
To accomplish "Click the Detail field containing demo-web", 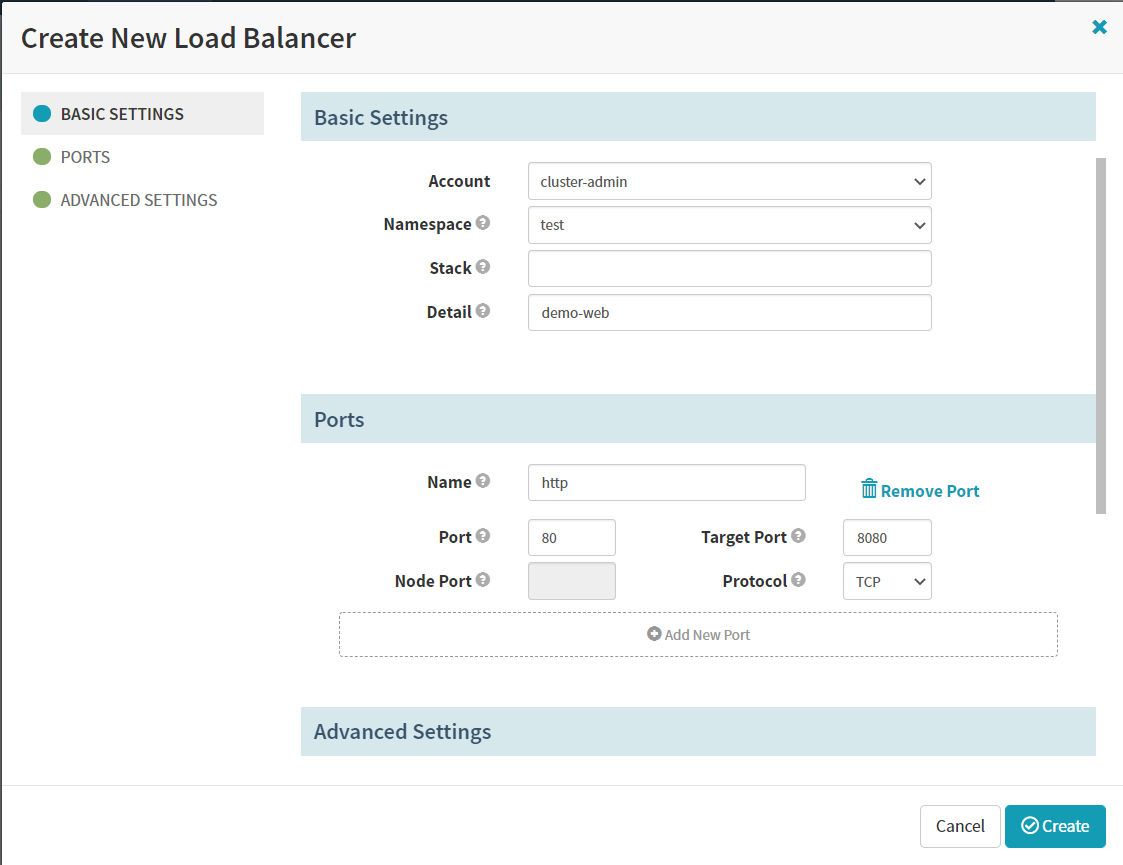I will pos(730,312).
